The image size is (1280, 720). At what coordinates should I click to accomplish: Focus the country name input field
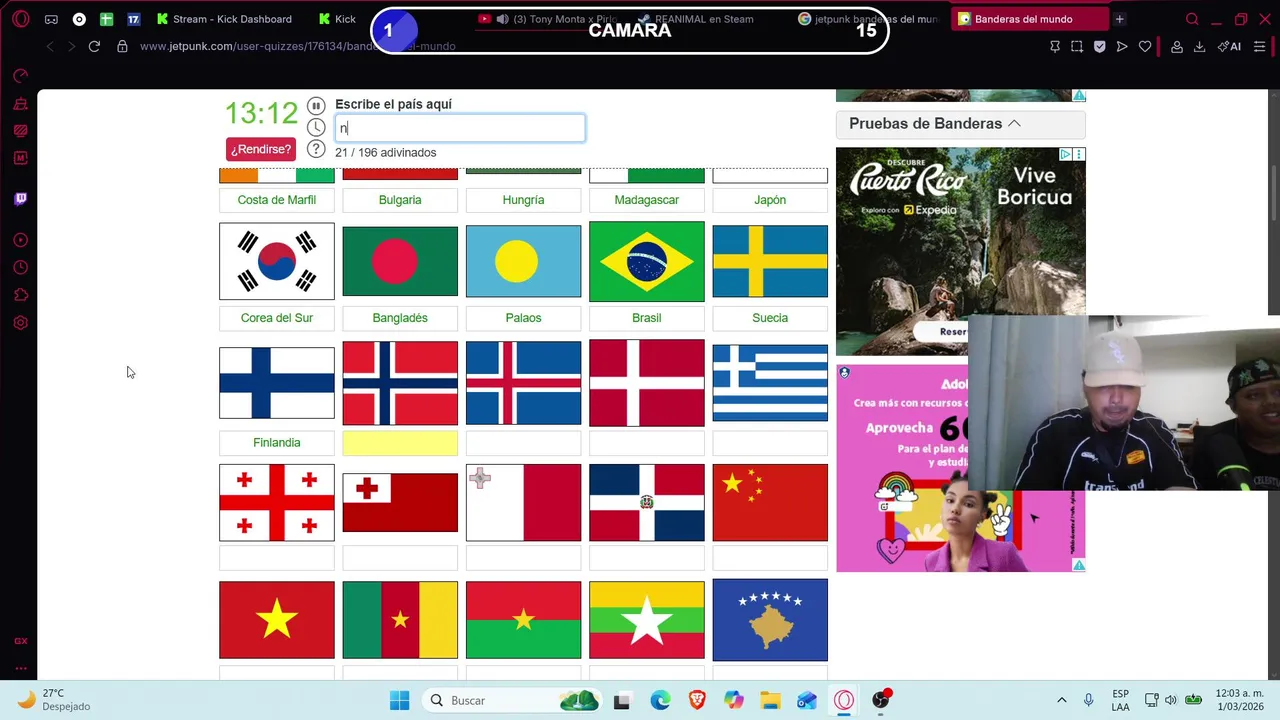tap(460, 128)
